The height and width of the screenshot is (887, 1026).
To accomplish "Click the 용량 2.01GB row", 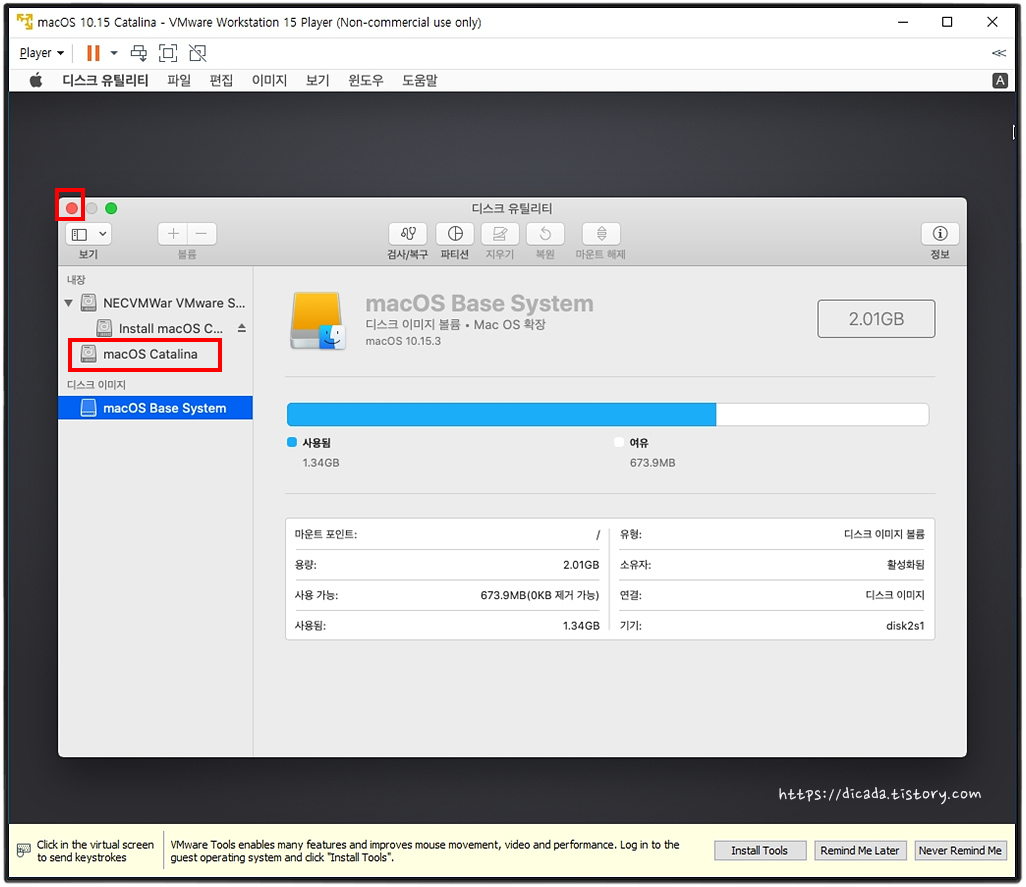I will (447, 565).
